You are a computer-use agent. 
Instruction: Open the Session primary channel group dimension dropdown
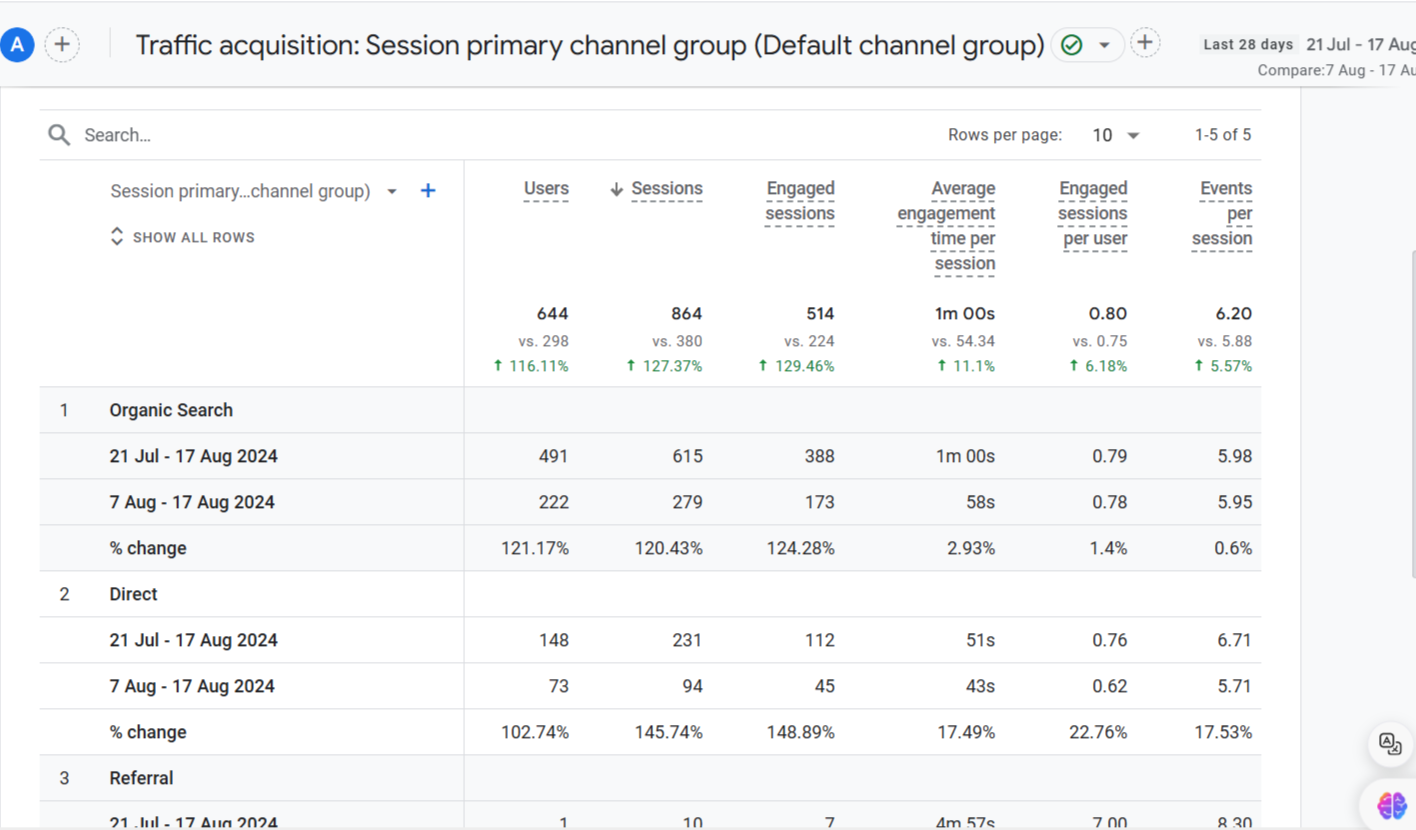254,191
